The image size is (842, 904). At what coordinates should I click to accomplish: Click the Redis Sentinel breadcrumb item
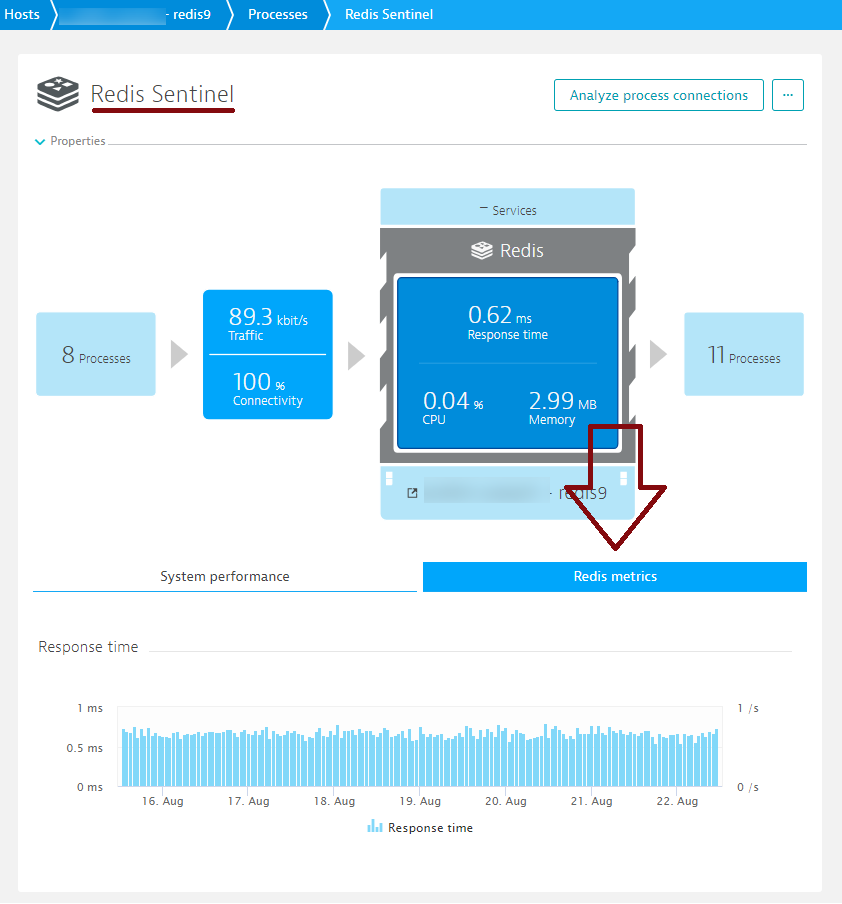tap(389, 14)
